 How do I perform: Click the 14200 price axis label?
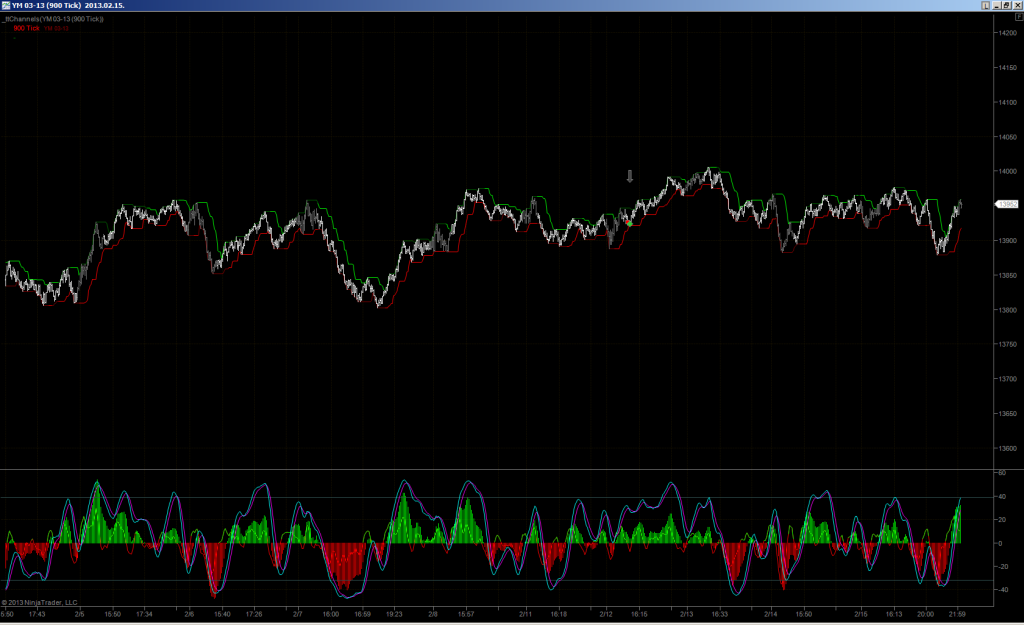[1008, 33]
